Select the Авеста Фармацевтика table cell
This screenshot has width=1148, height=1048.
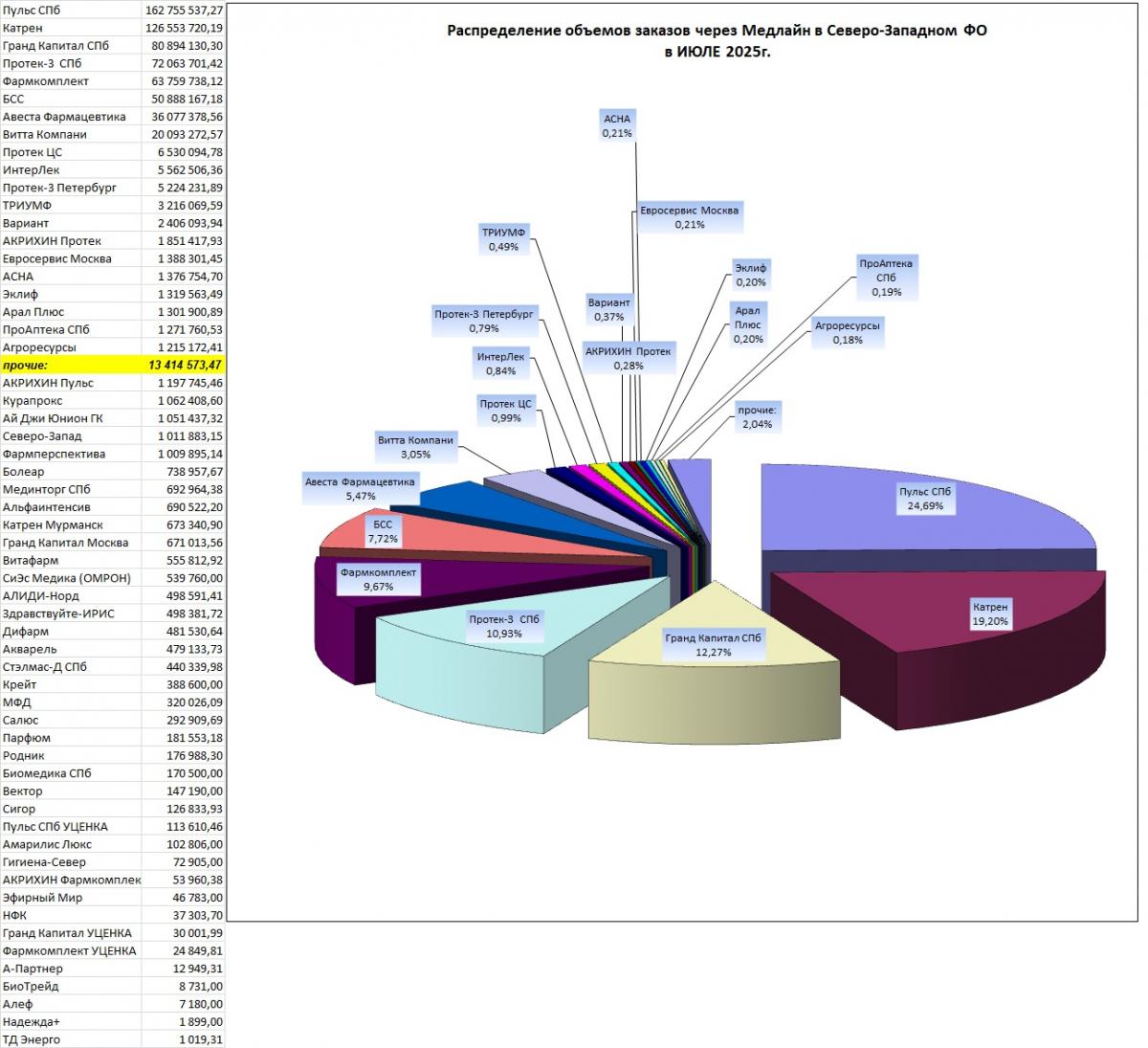tap(71, 117)
